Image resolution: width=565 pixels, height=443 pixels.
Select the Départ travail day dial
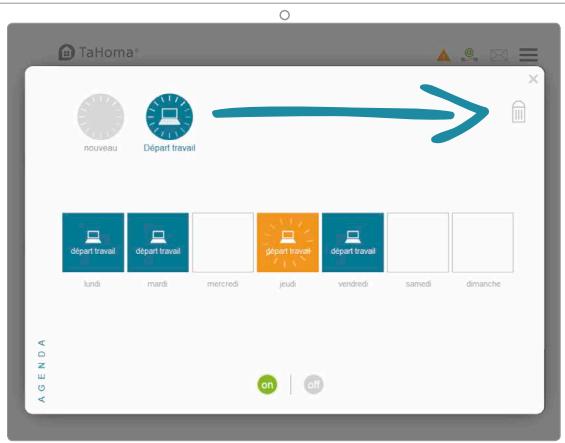click(169, 117)
